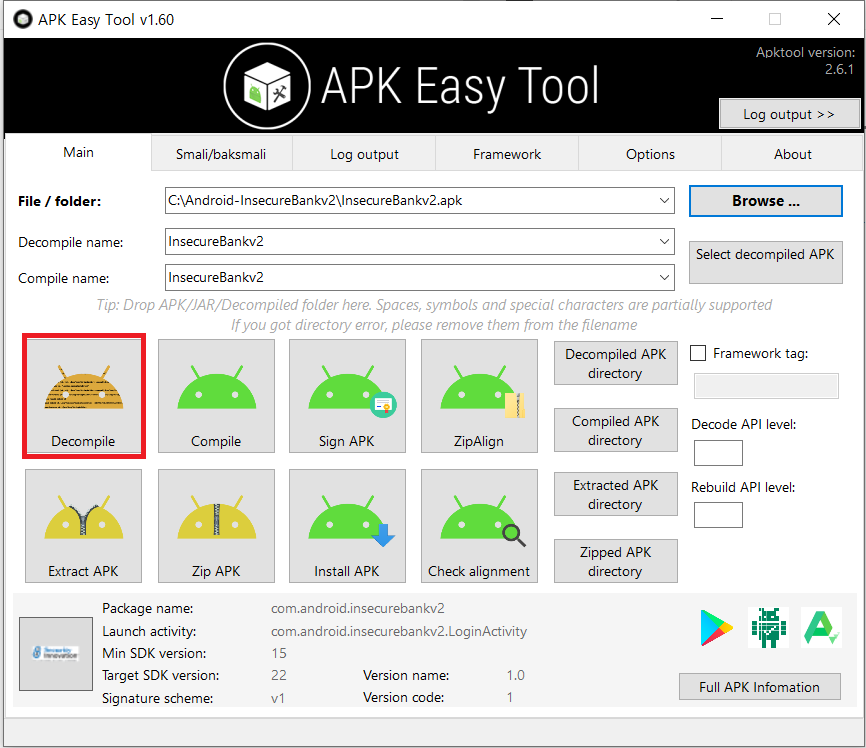Screen dimensions: 866x748
Task: Click package name com.android.insecurebankv2 value
Action: (357, 608)
